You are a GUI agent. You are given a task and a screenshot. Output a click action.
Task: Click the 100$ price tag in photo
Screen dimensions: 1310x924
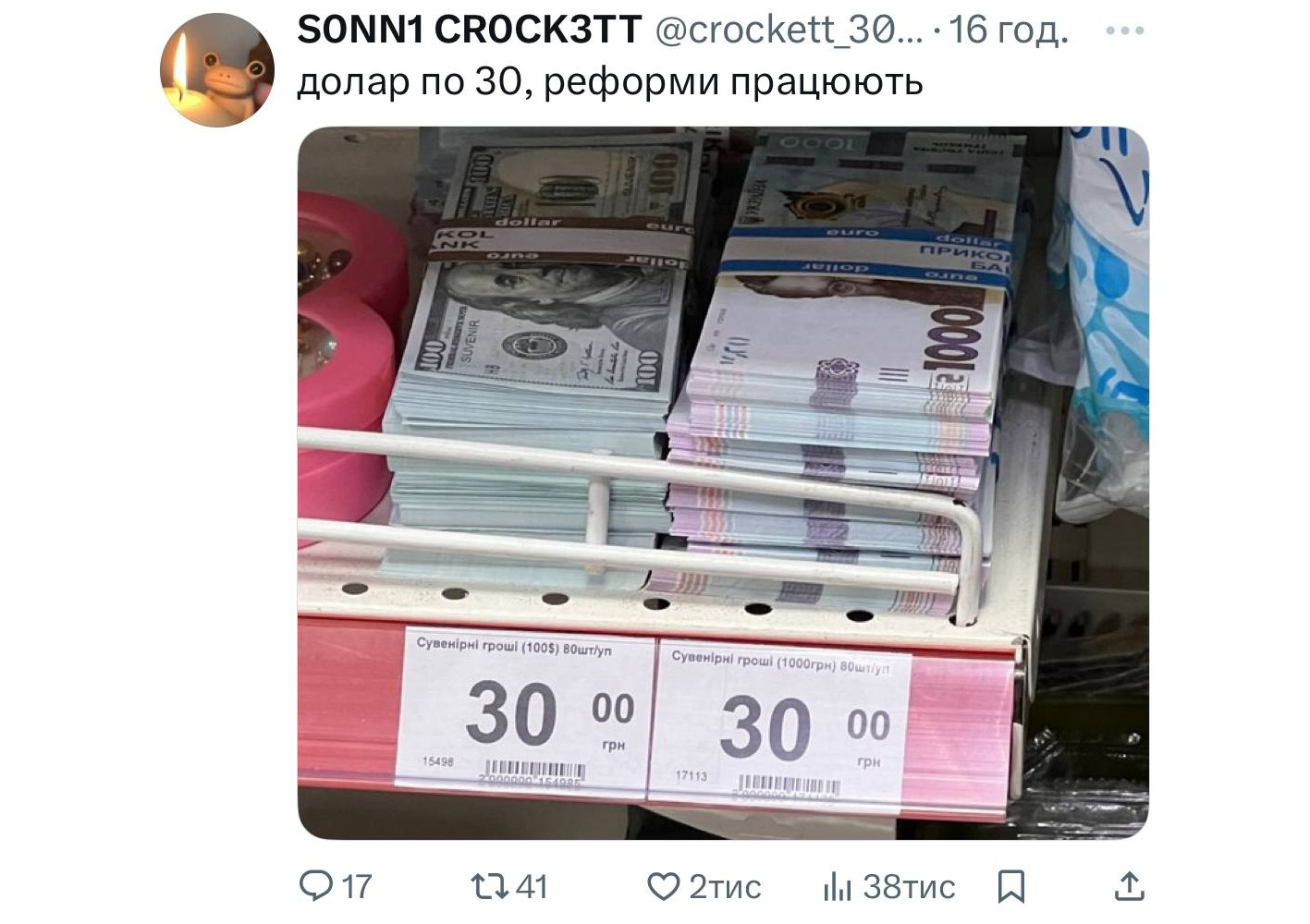point(525,710)
